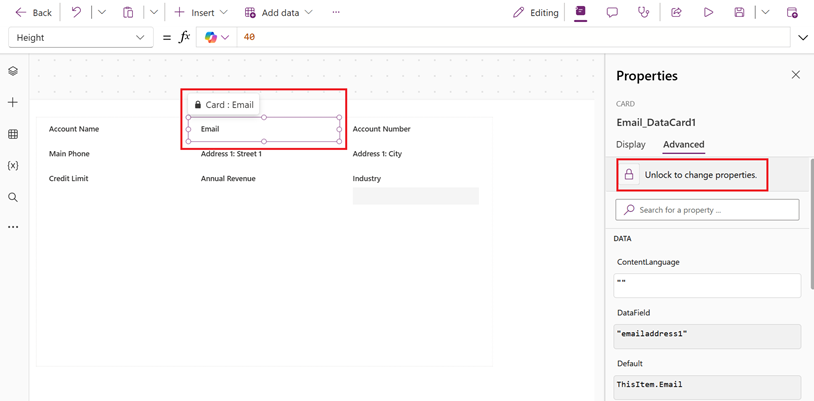
Task: Click the Paste clipboard icon
Action: point(128,12)
